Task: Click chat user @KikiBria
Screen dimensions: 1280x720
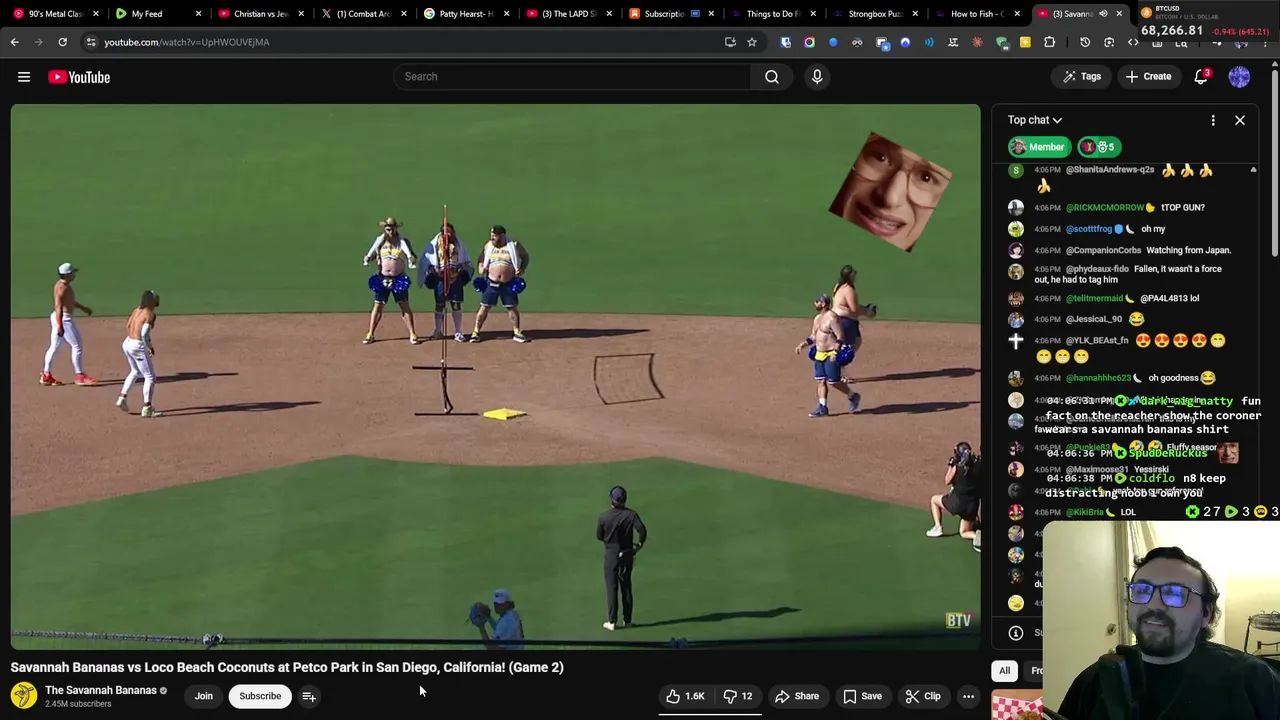Action: [1085, 512]
